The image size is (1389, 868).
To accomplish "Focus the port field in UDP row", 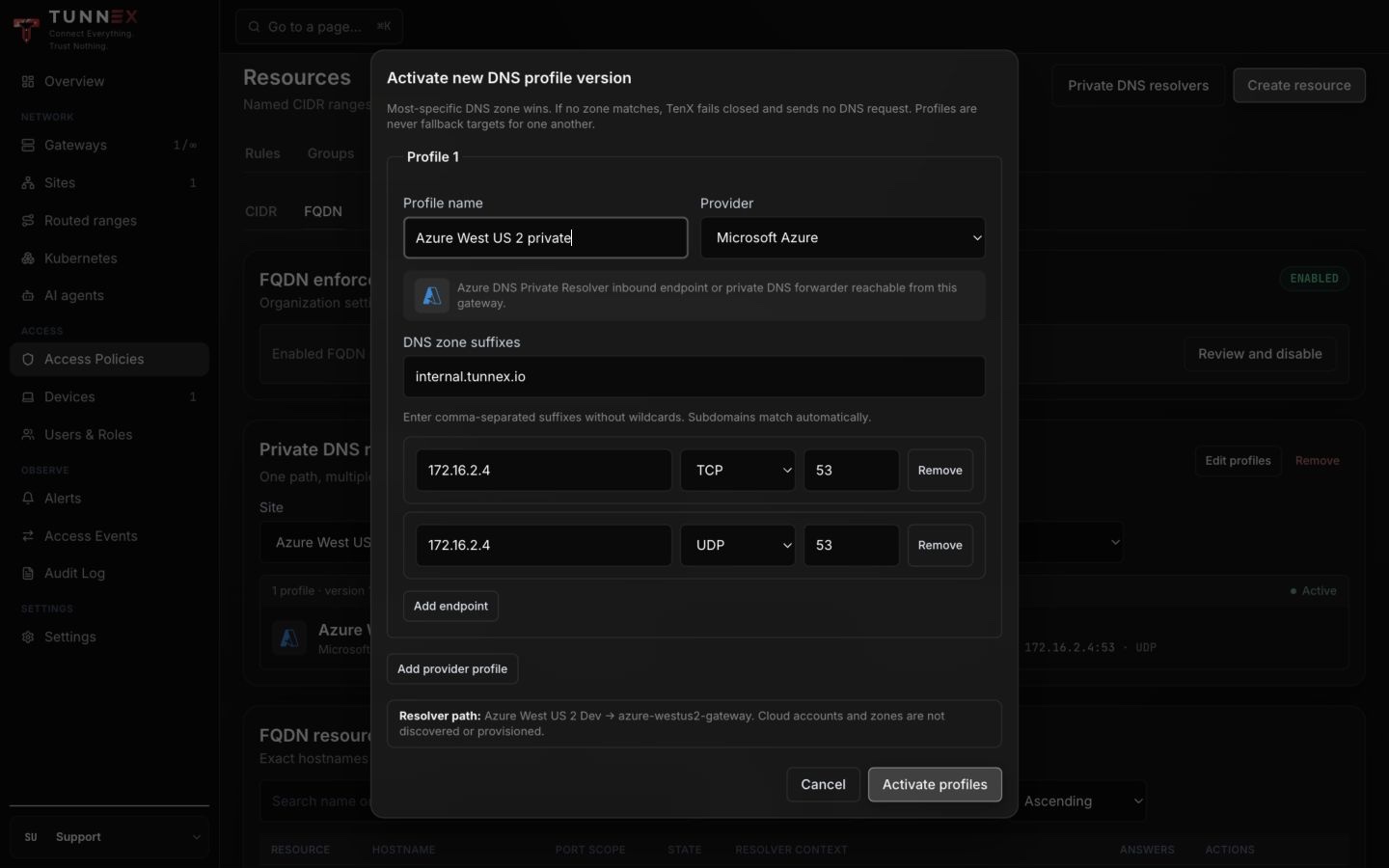I will pos(852,546).
